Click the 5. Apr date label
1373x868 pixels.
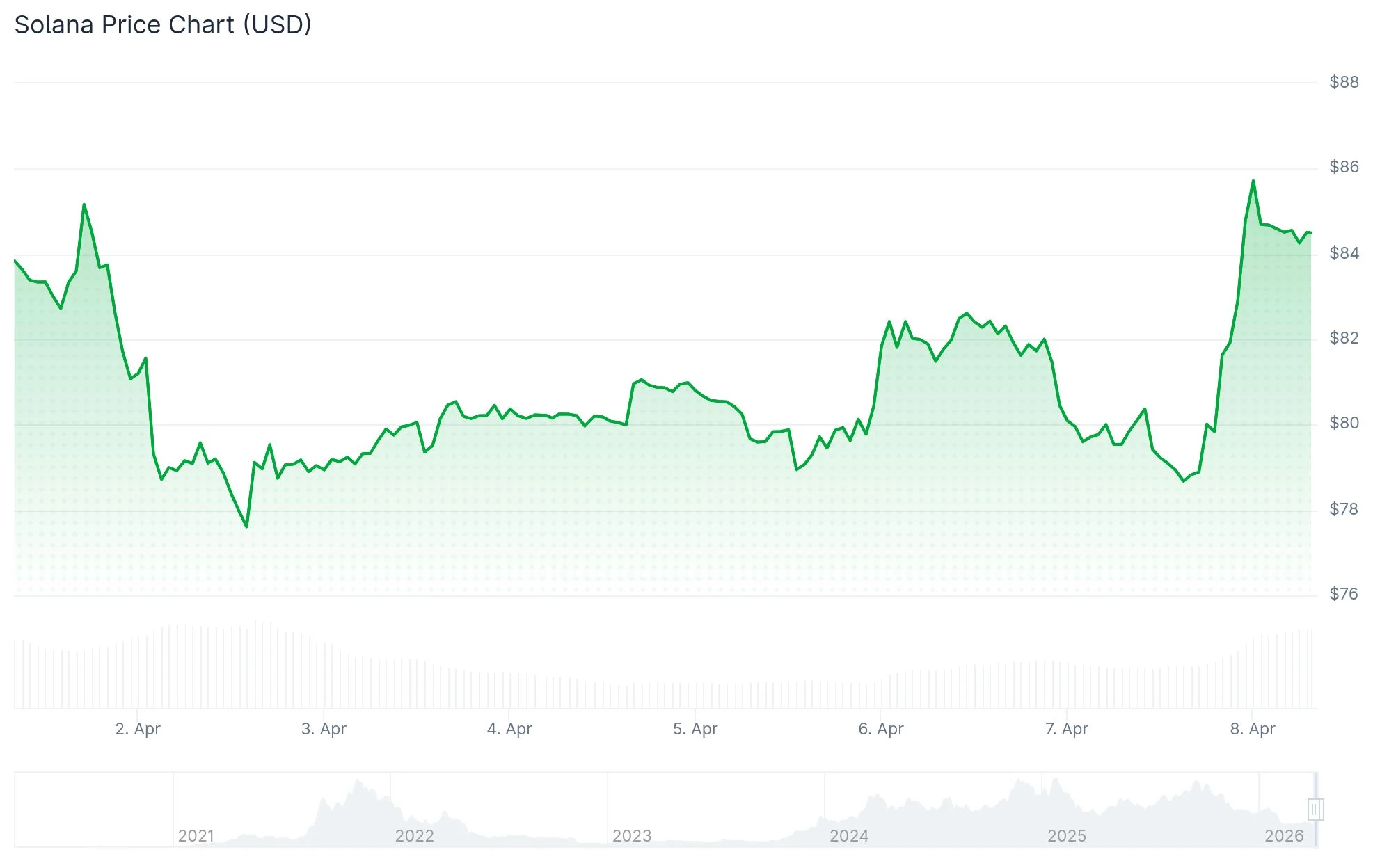point(695,729)
